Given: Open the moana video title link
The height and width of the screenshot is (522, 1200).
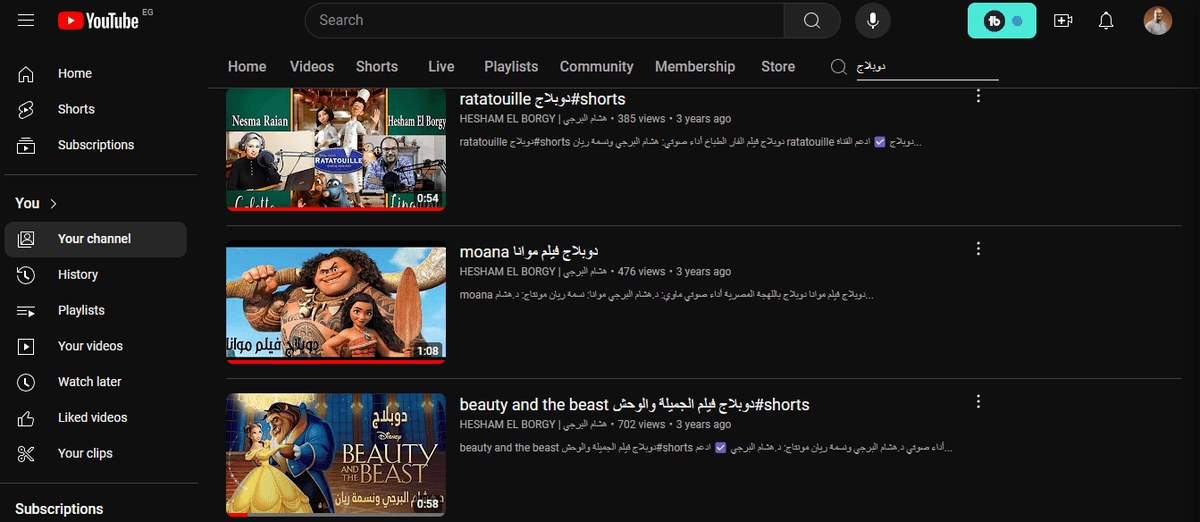Looking at the screenshot, I should click(528, 250).
